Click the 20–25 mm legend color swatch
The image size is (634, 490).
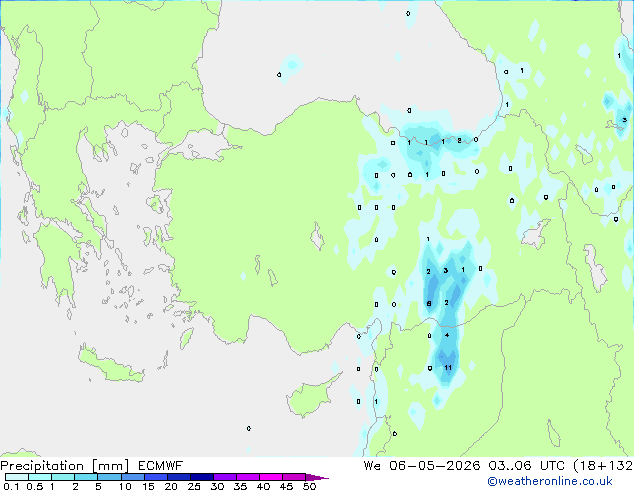point(178,477)
